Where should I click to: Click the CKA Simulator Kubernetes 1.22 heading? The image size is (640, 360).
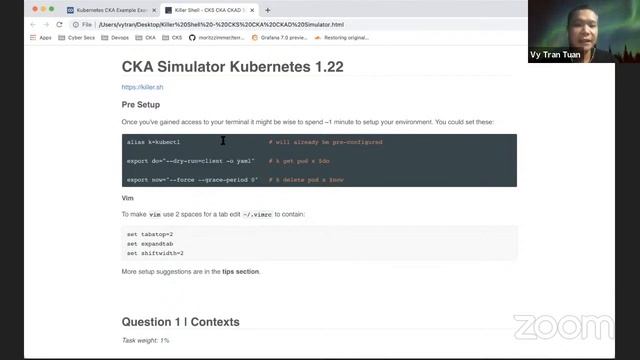click(233, 67)
